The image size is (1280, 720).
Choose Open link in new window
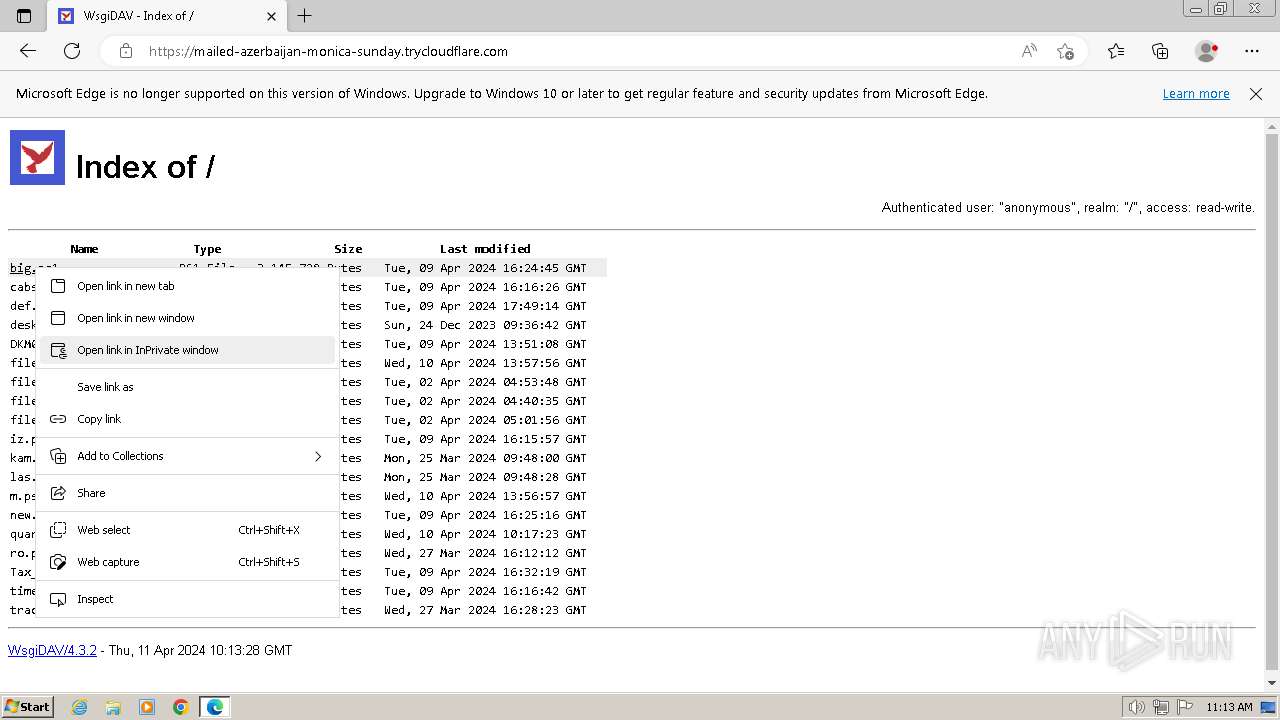click(187, 318)
